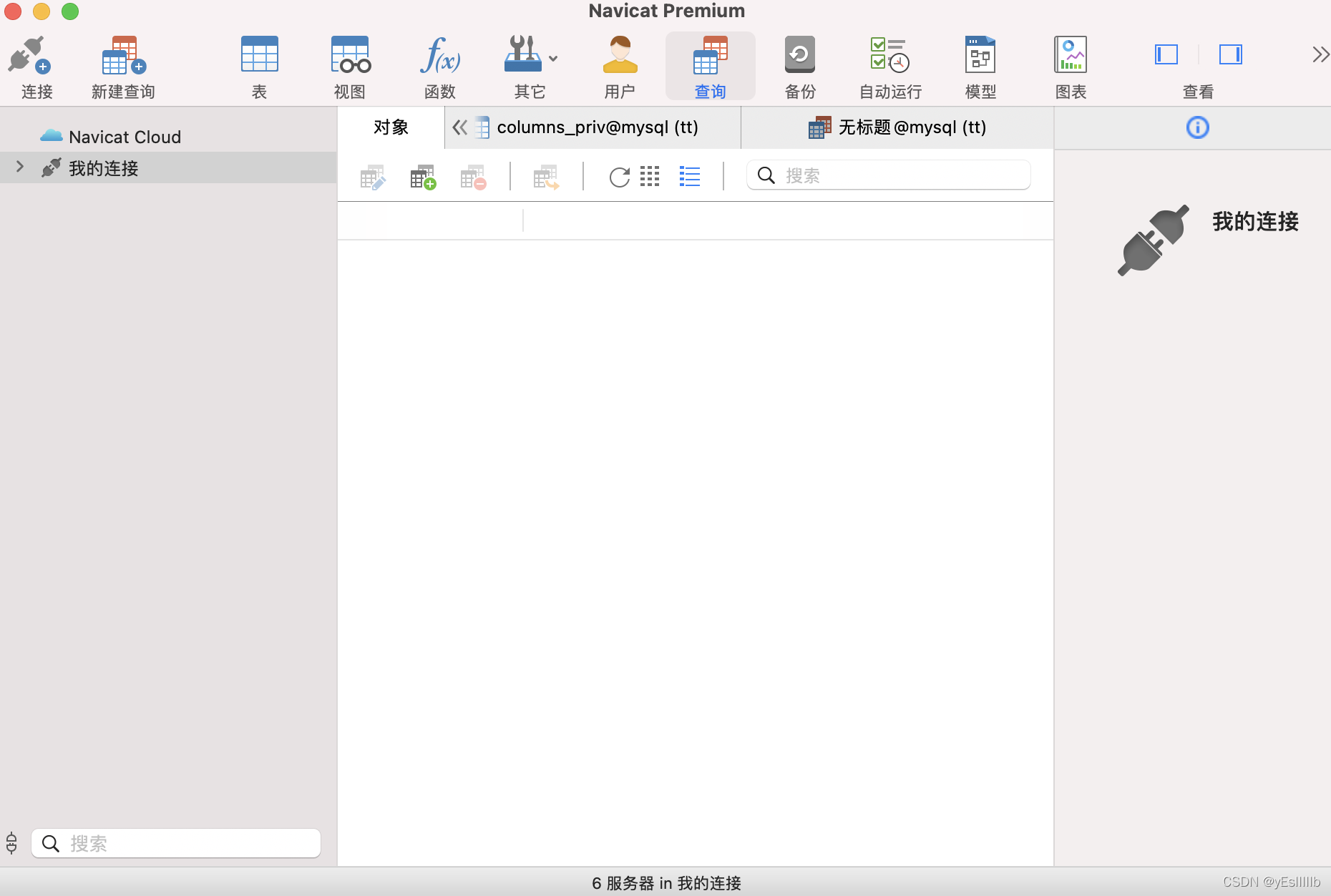Click the object search field
Image resolution: width=1331 pixels, height=896 pixels.
coord(888,175)
